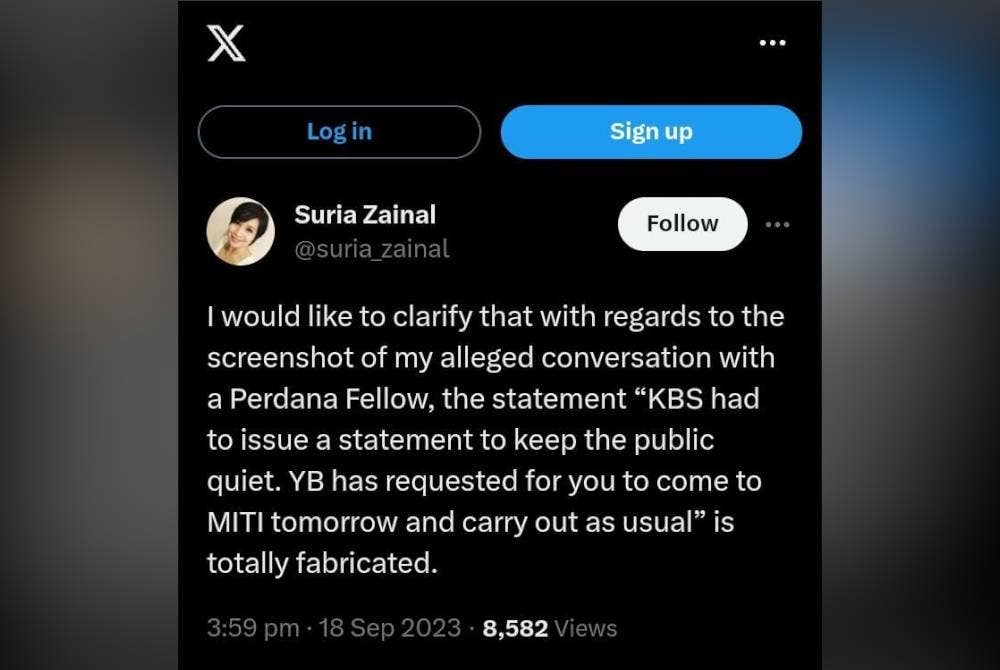Screen dimensions: 1000x670
Task: Click the 3:59 pm time text
Action: [248, 628]
